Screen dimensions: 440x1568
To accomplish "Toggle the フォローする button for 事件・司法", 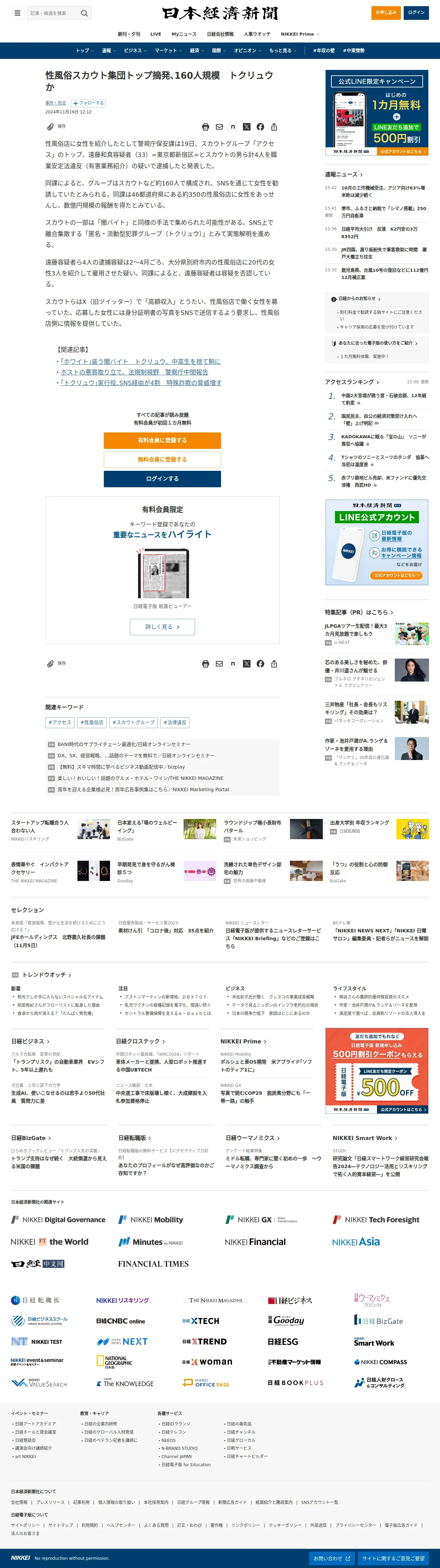I will tap(89, 103).
